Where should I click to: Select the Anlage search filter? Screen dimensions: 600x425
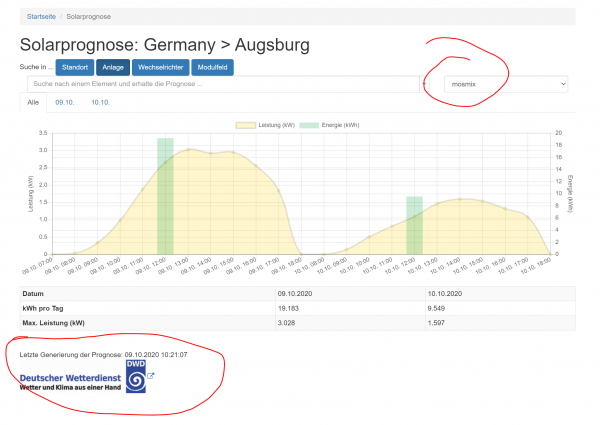coord(113,66)
